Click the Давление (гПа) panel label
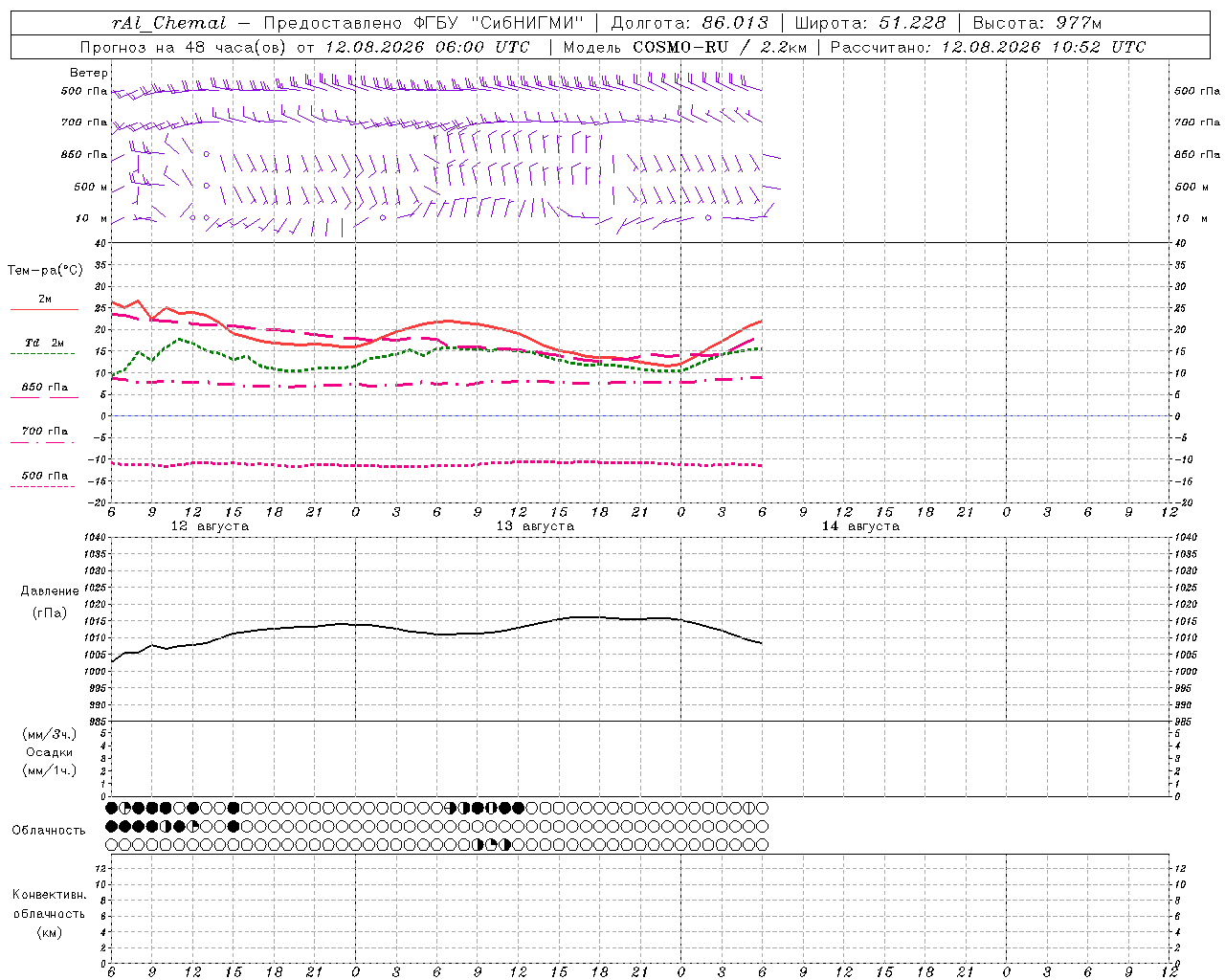The width and height of the screenshot is (1225, 980). [50, 602]
